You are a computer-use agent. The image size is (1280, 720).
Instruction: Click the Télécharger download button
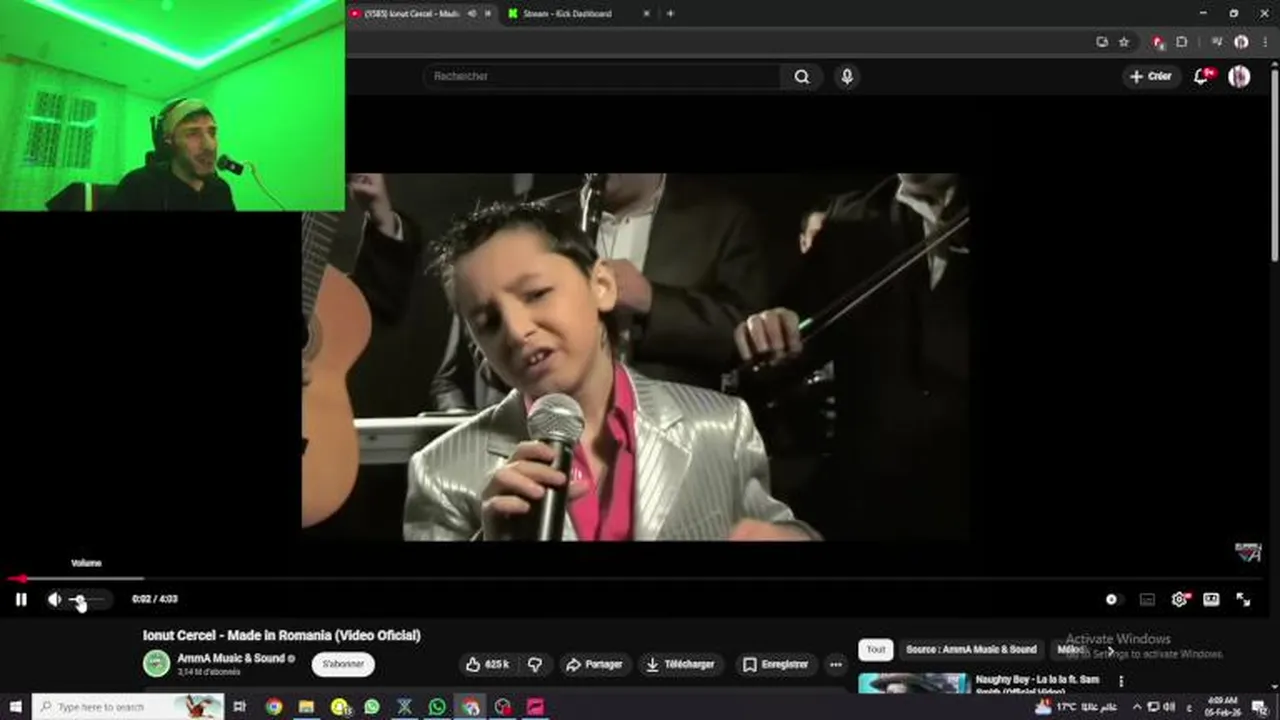(x=680, y=664)
